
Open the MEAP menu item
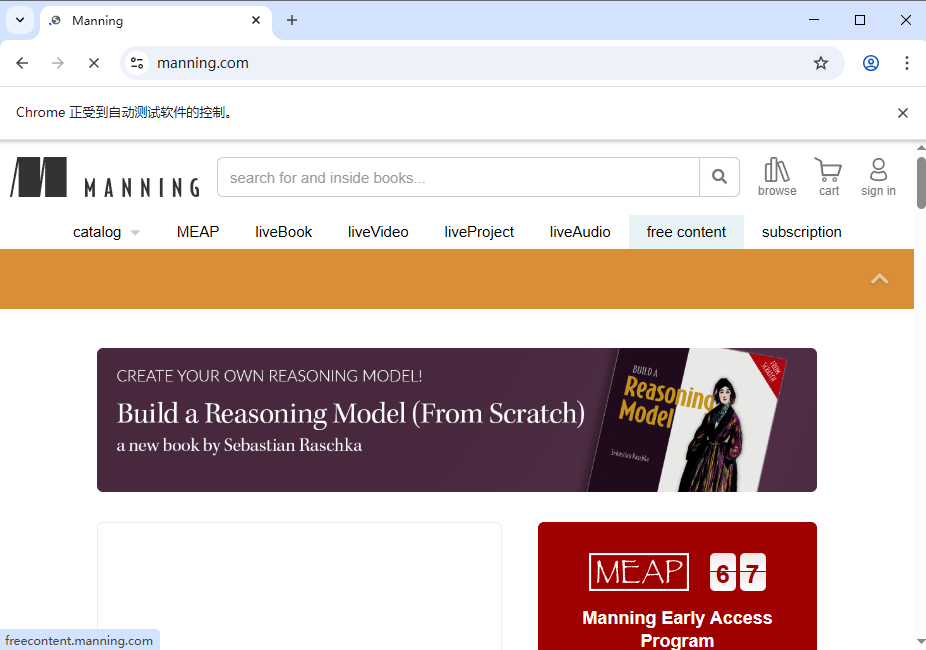(198, 232)
